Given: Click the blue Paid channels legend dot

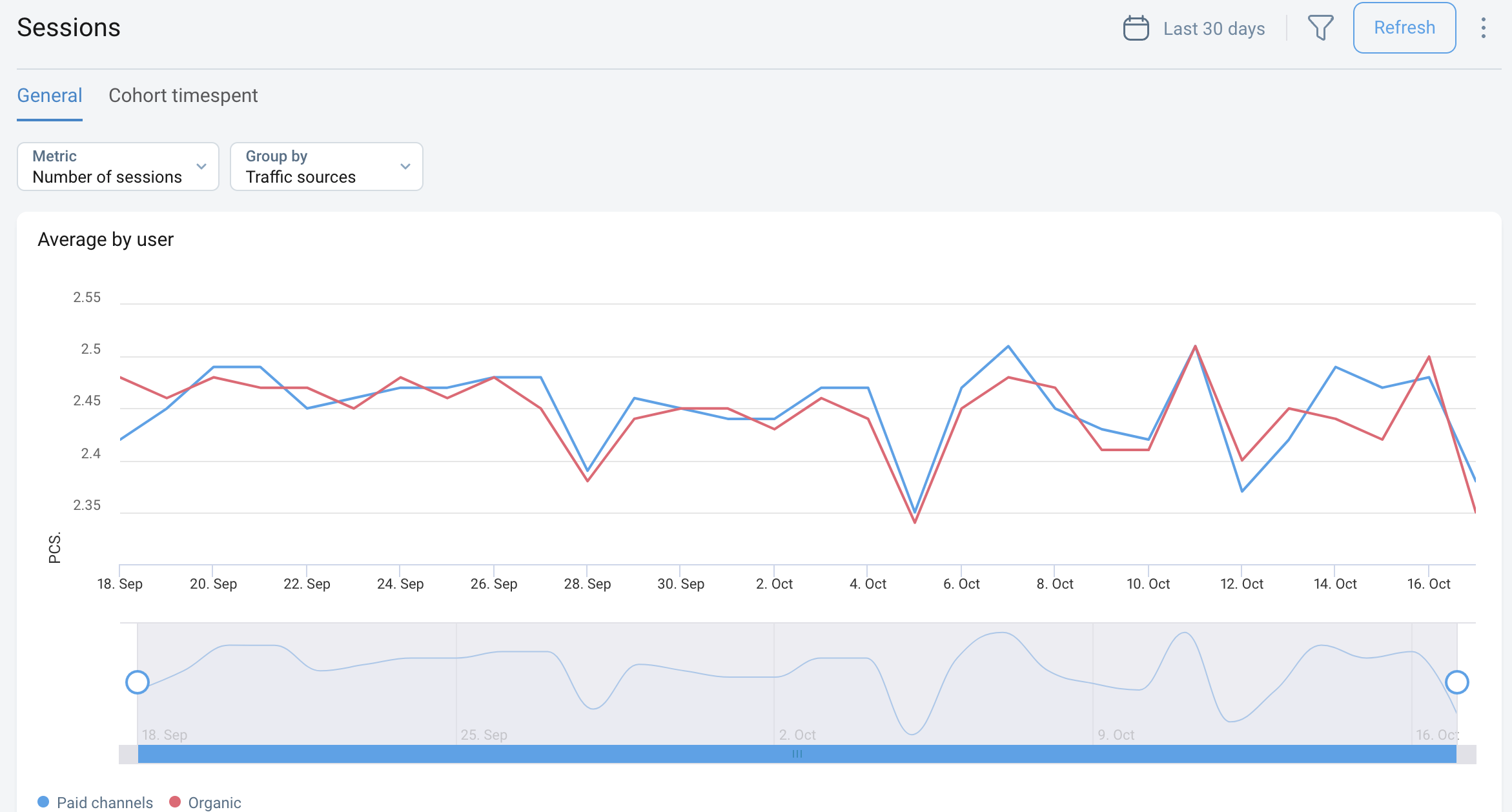Looking at the screenshot, I should click(43, 802).
